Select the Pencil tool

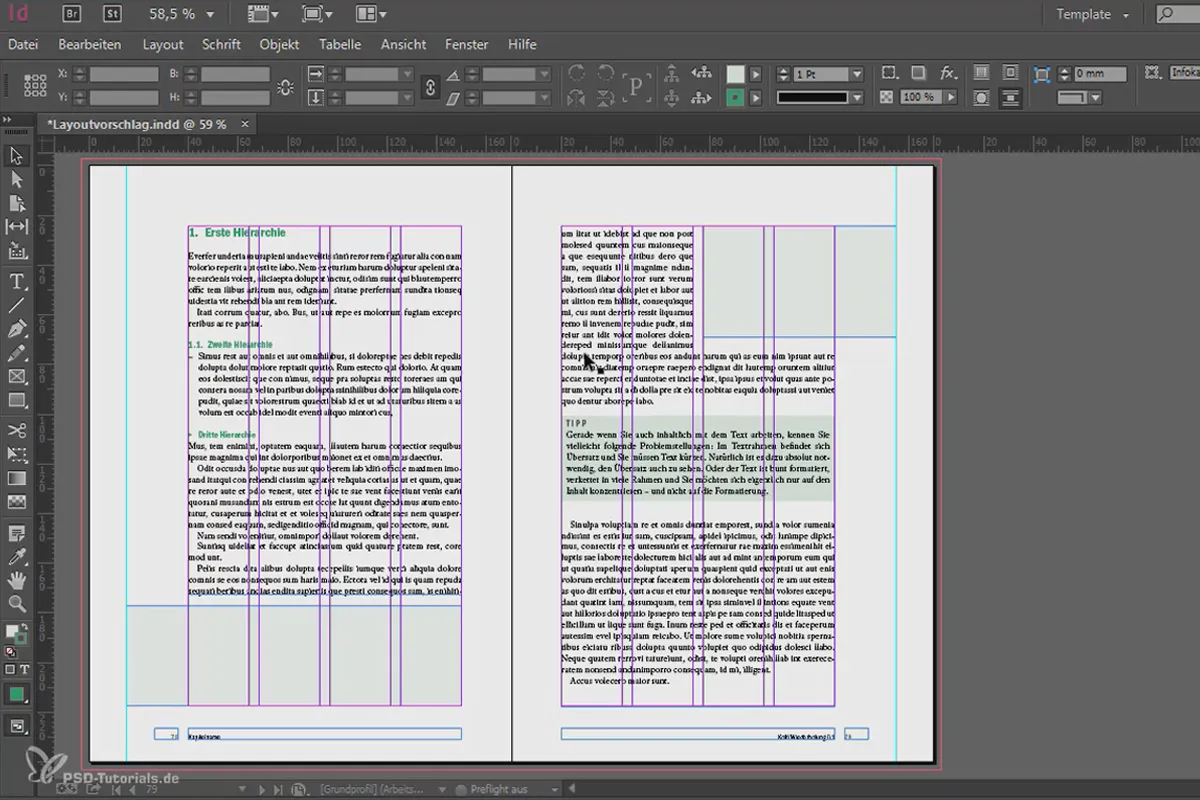click(x=16, y=353)
